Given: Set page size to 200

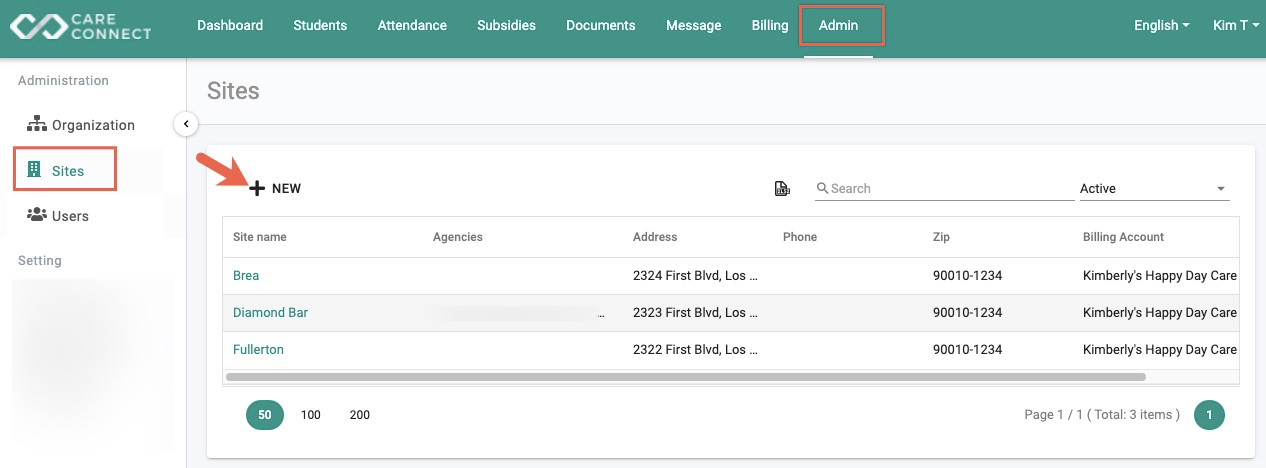Looking at the screenshot, I should pyautogui.click(x=360, y=414).
